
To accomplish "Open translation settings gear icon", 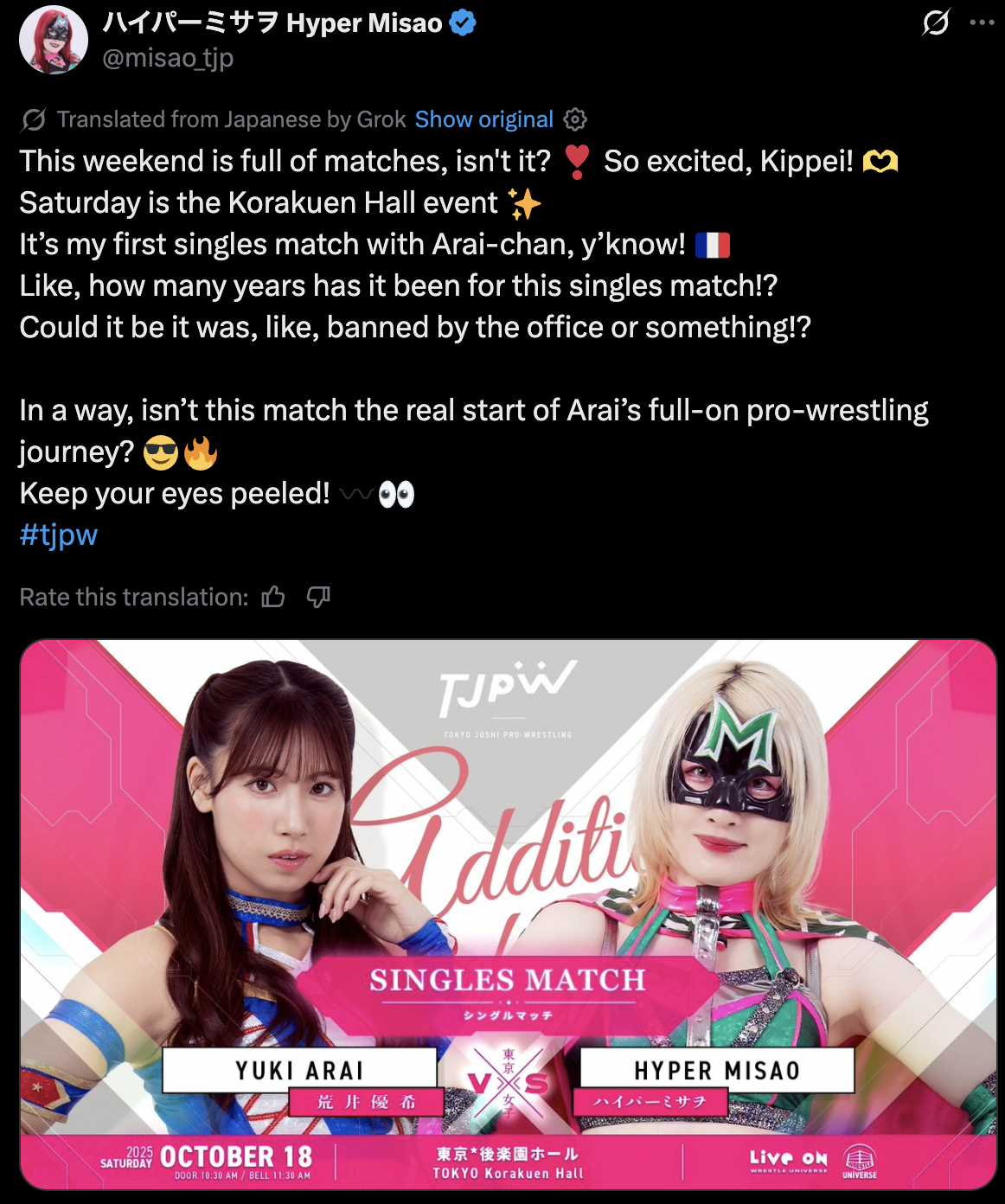I will click(x=575, y=119).
